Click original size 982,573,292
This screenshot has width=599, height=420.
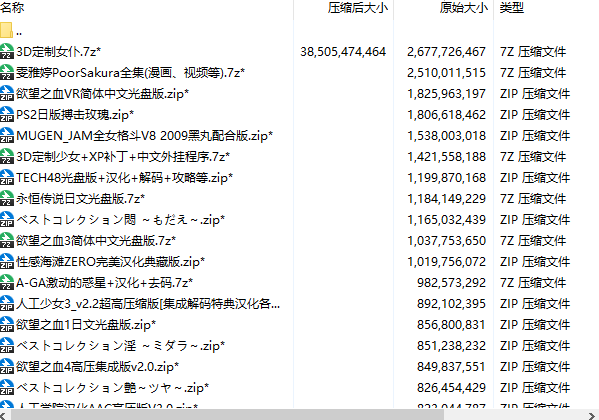(451, 283)
